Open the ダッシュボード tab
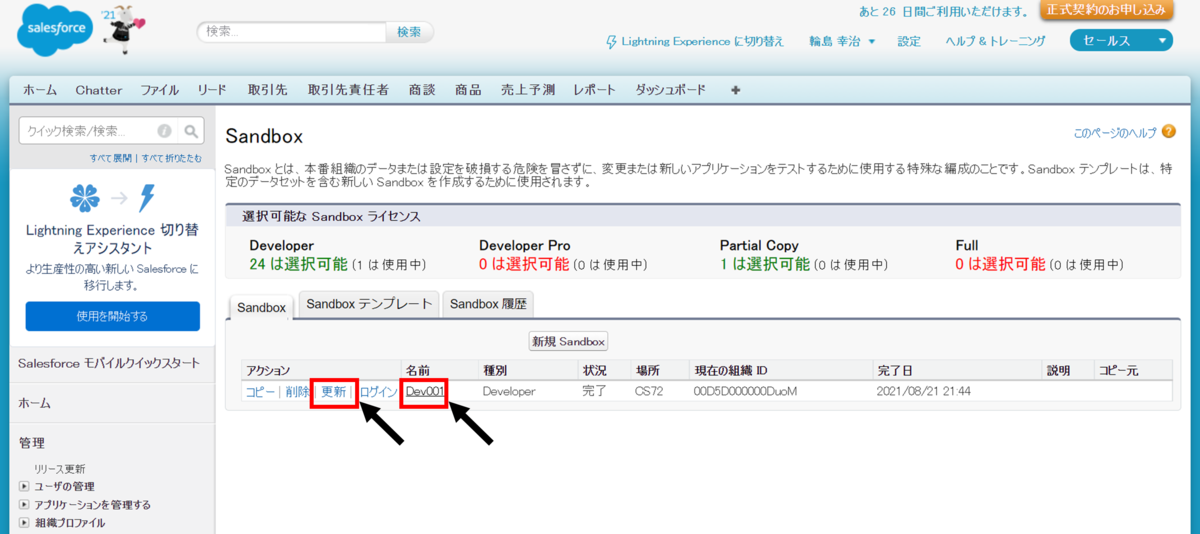This screenshot has width=1200, height=534. (x=671, y=90)
